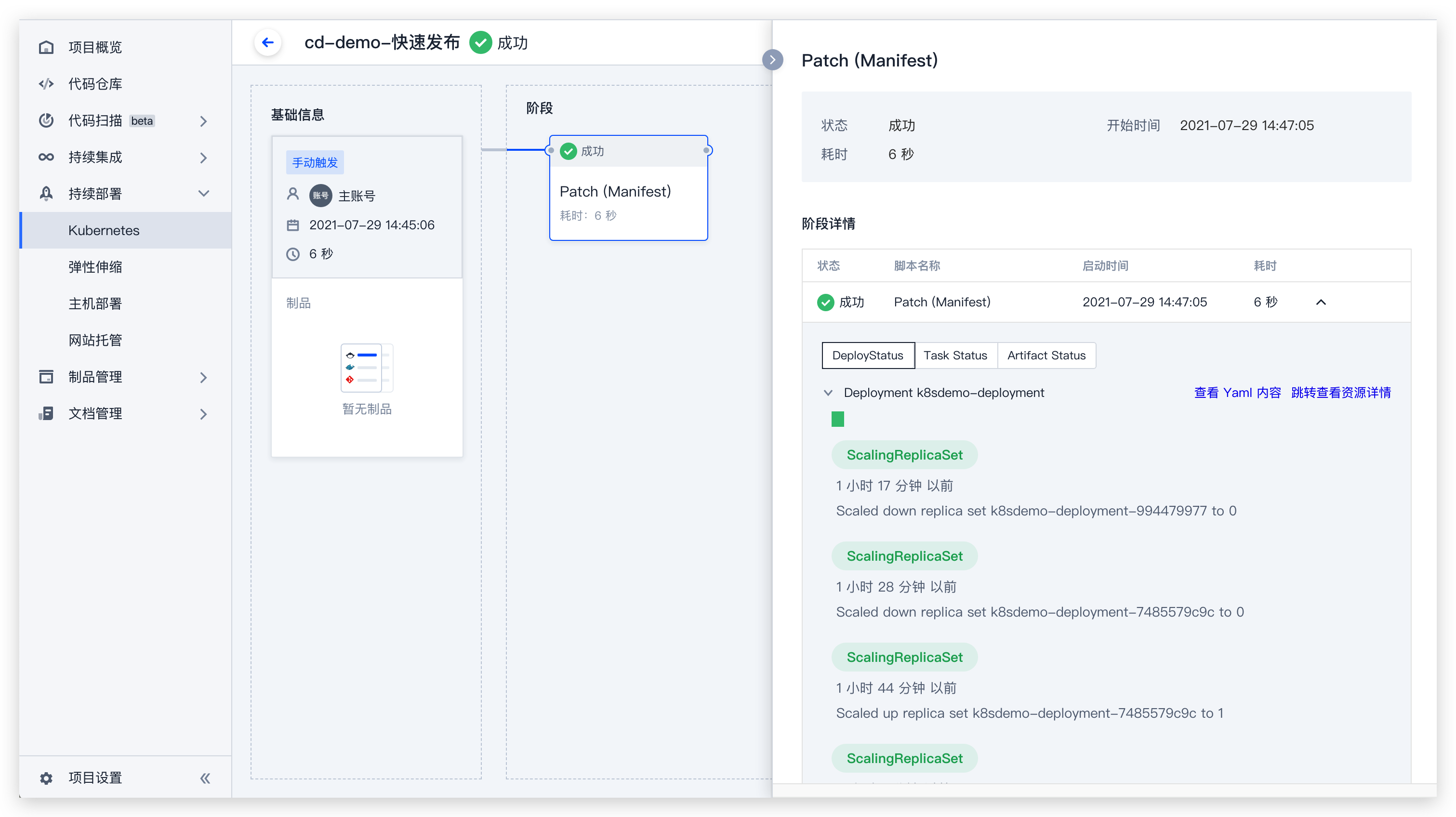Image resolution: width=1456 pixels, height=817 pixels.
Task: Click the project settings gear icon
Action: (x=46, y=778)
